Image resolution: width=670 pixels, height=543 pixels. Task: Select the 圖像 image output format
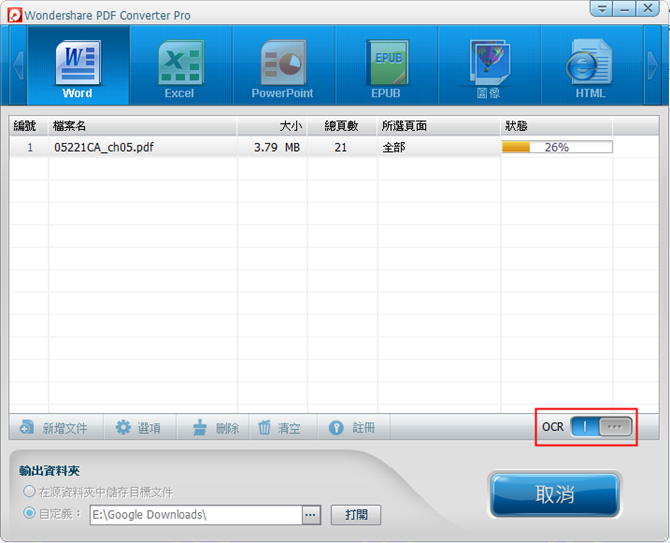point(489,65)
